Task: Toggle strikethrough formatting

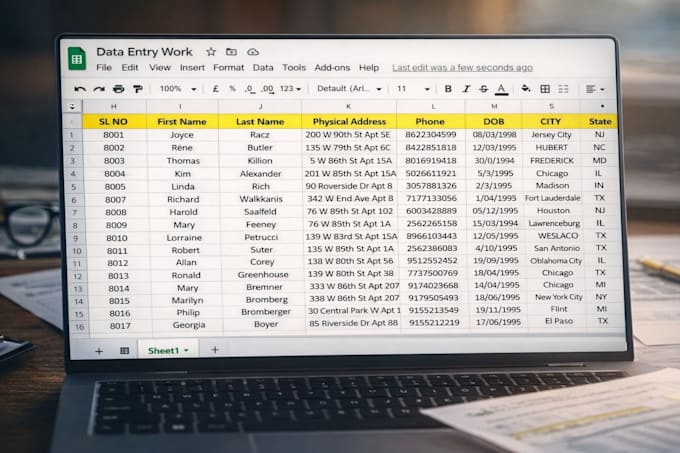Action: pyautogui.click(x=484, y=89)
